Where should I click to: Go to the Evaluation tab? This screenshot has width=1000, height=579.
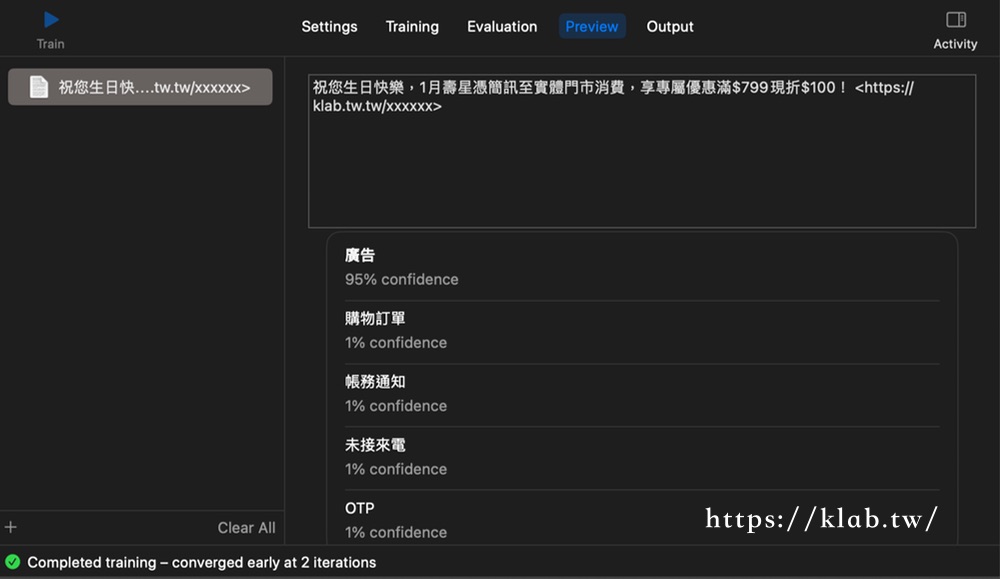[502, 27]
